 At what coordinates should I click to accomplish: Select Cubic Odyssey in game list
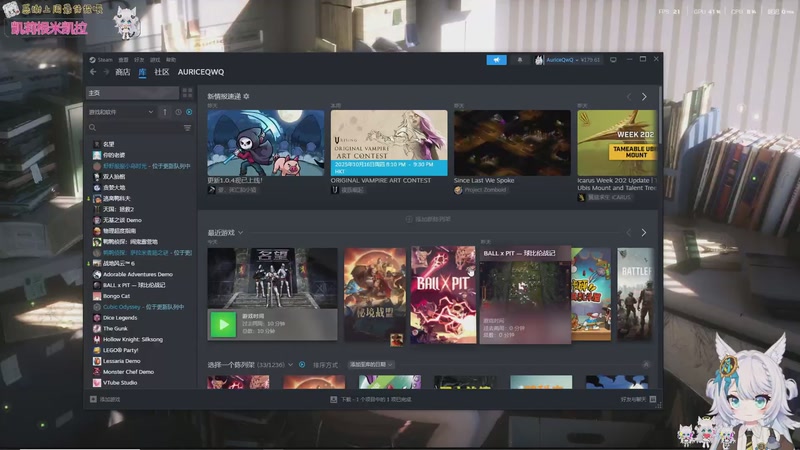(143, 307)
